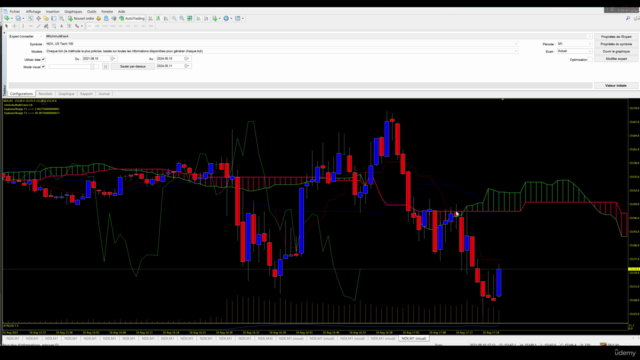Click the Periods clock icon
The width and height of the screenshot is (640, 360).
pos(226,18)
